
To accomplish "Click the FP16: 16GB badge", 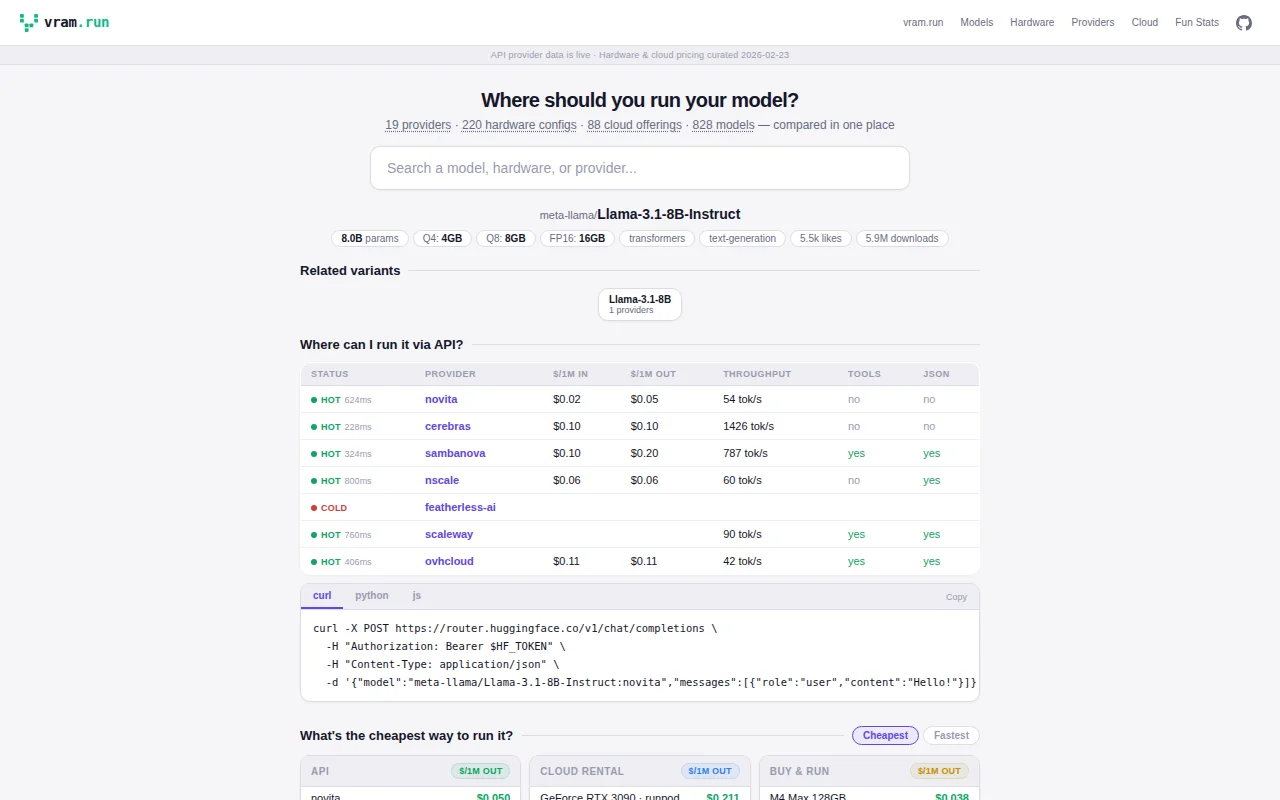I will (577, 238).
